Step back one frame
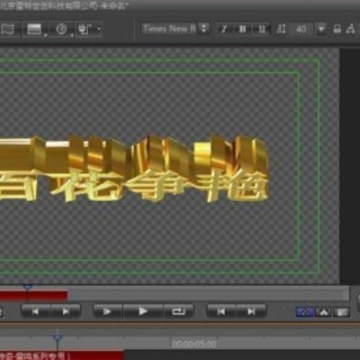 (x=36, y=312)
